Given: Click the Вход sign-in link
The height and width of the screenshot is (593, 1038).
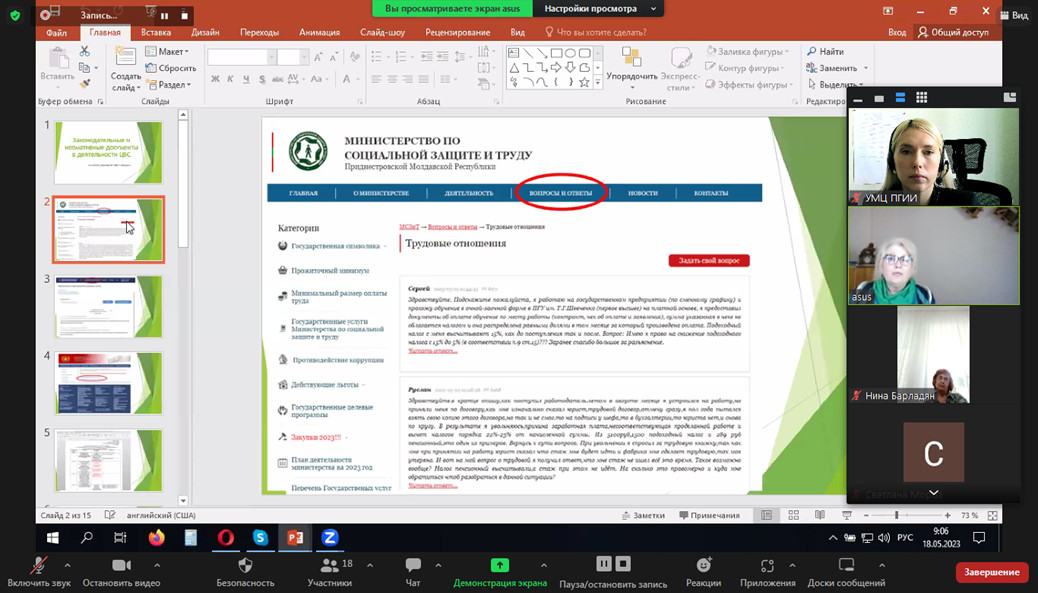Looking at the screenshot, I should point(897,32).
